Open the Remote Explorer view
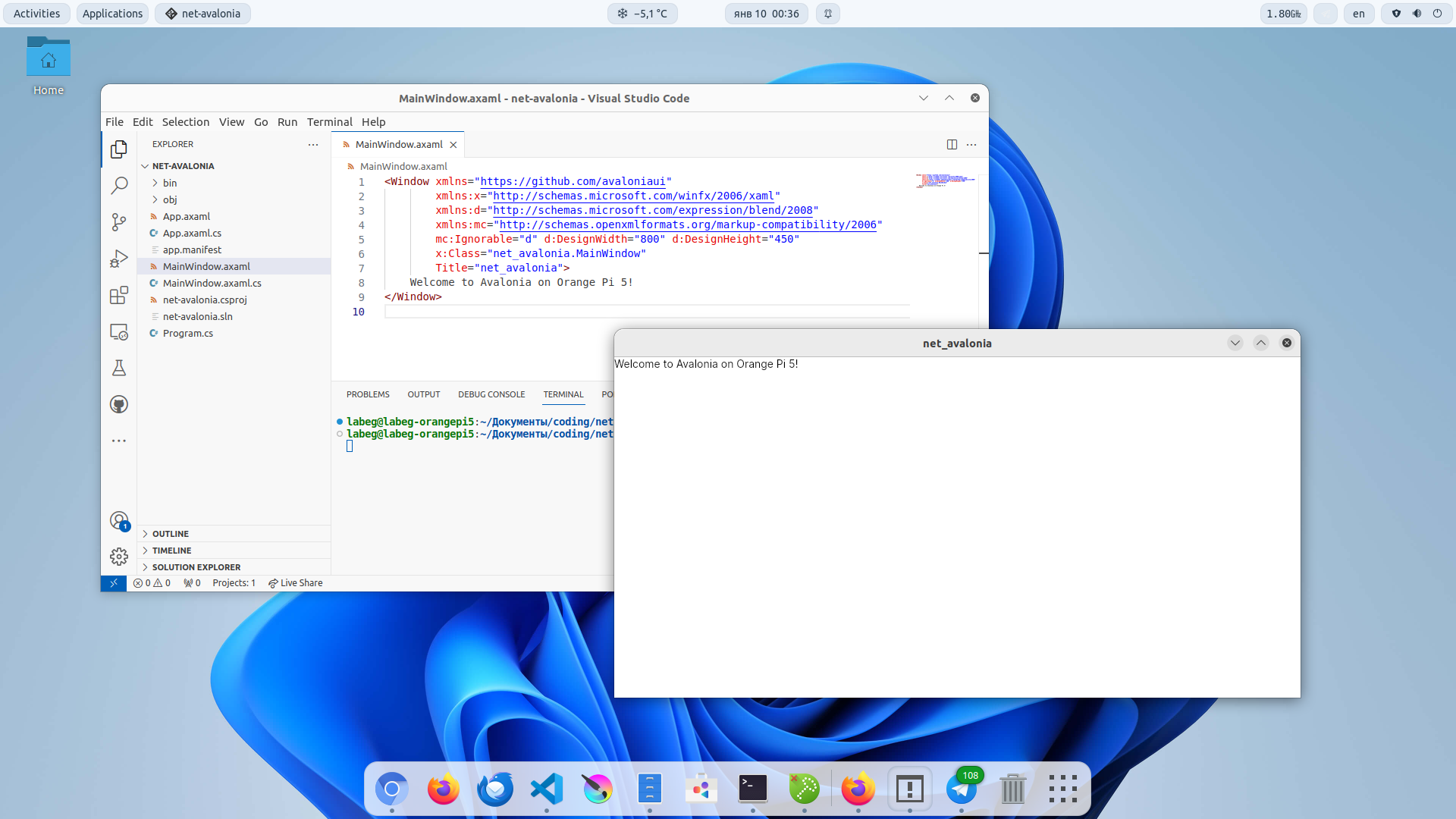The image size is (1456, 819). (119, 331)
